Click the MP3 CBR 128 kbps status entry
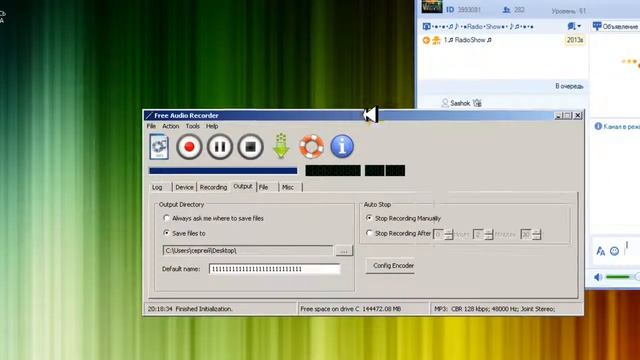The image size is (640, 360). coord(494,309)
